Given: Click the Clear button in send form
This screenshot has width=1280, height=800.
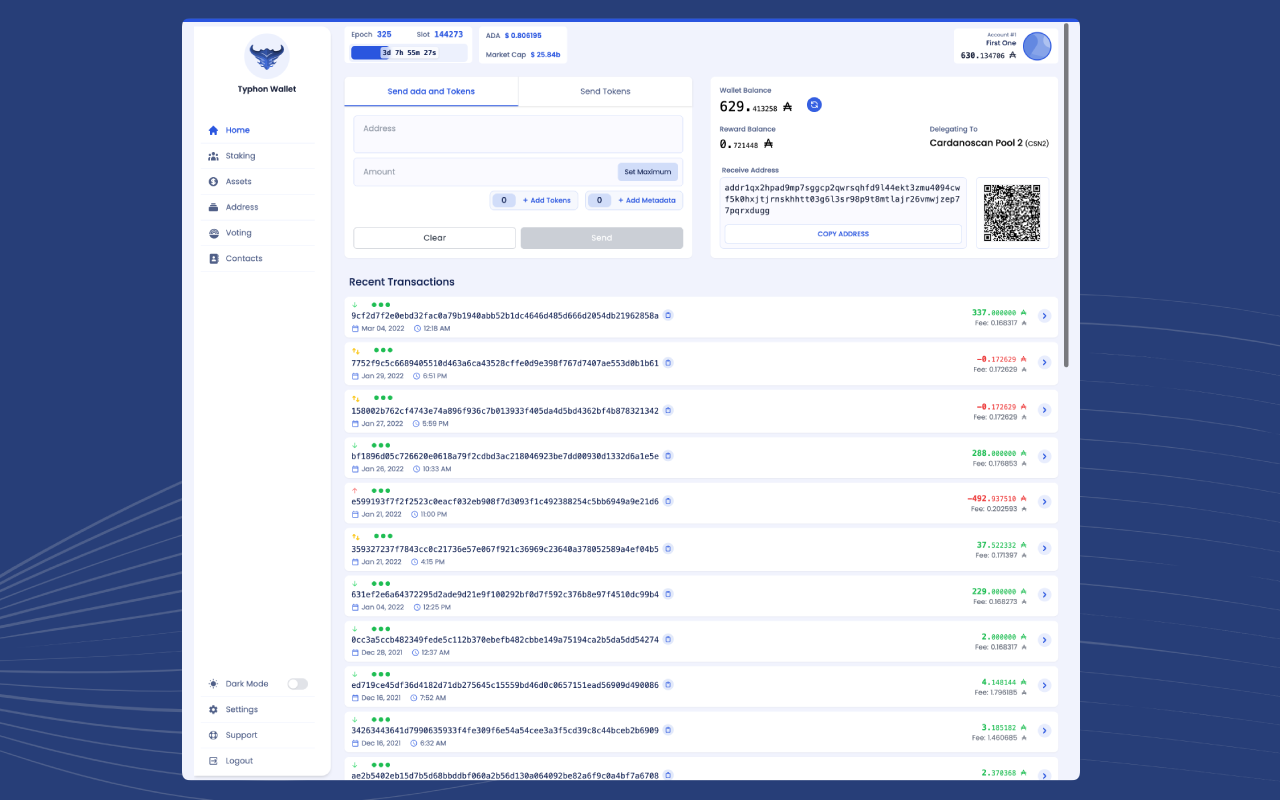Looking at the screenshot, I should pyautogui.click(x=434, y=238).
